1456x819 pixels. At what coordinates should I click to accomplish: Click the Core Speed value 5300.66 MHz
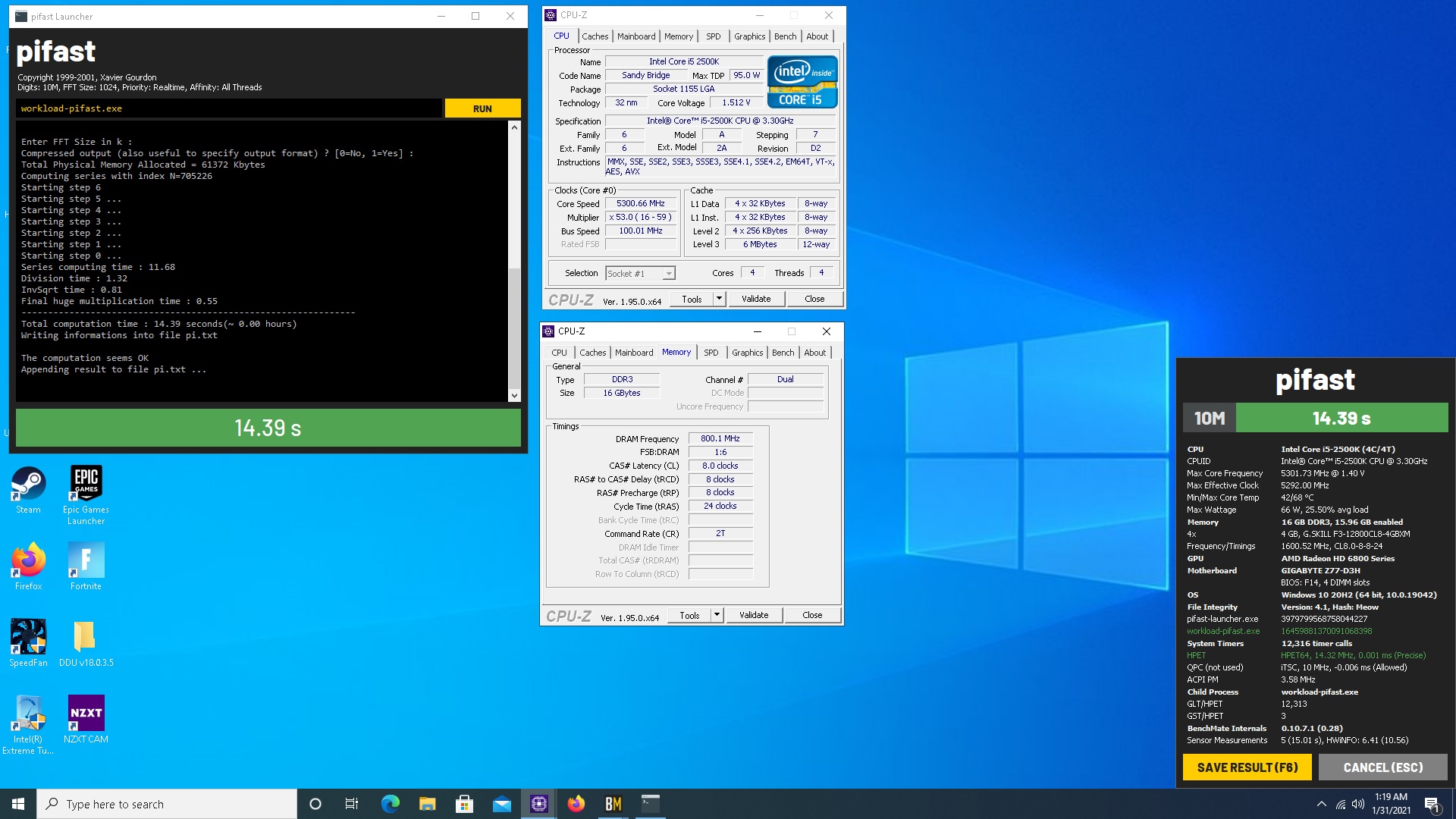click(641, 204)
